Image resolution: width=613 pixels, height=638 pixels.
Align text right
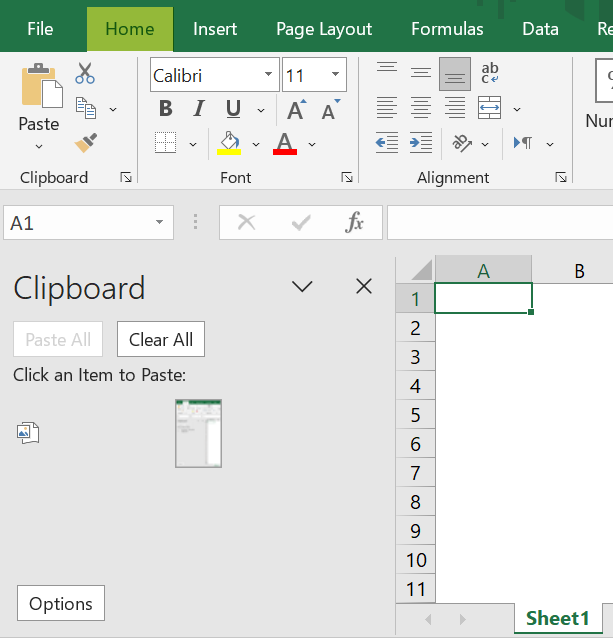(x=455, y=108)
